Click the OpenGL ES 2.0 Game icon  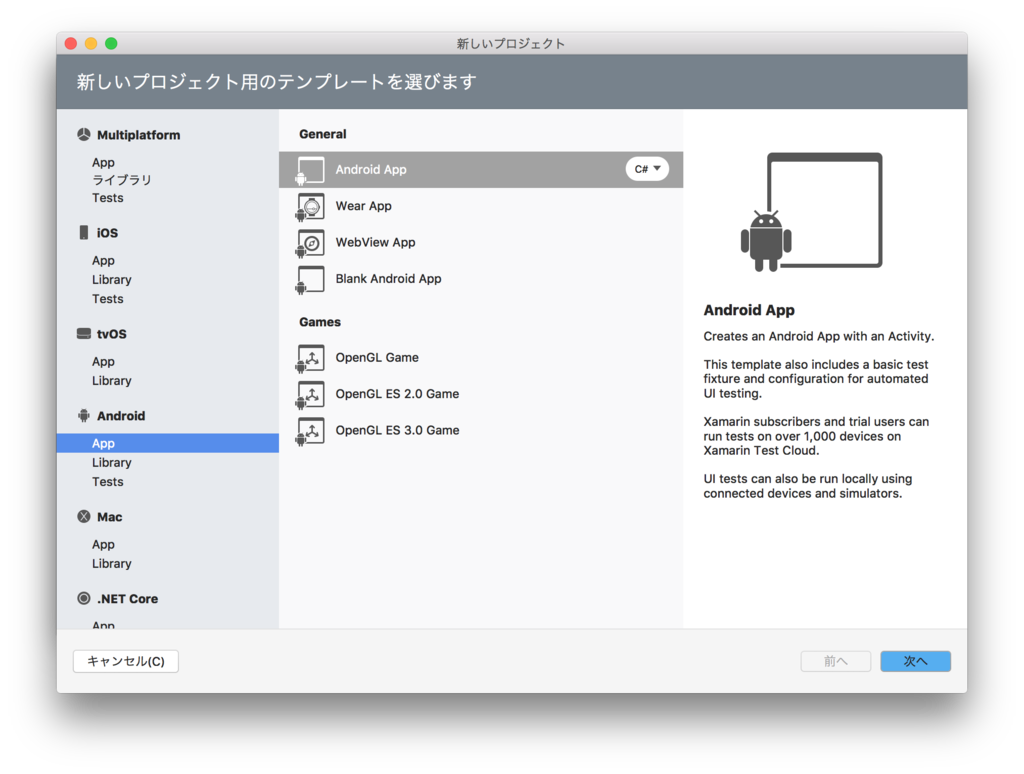[310, 395]
